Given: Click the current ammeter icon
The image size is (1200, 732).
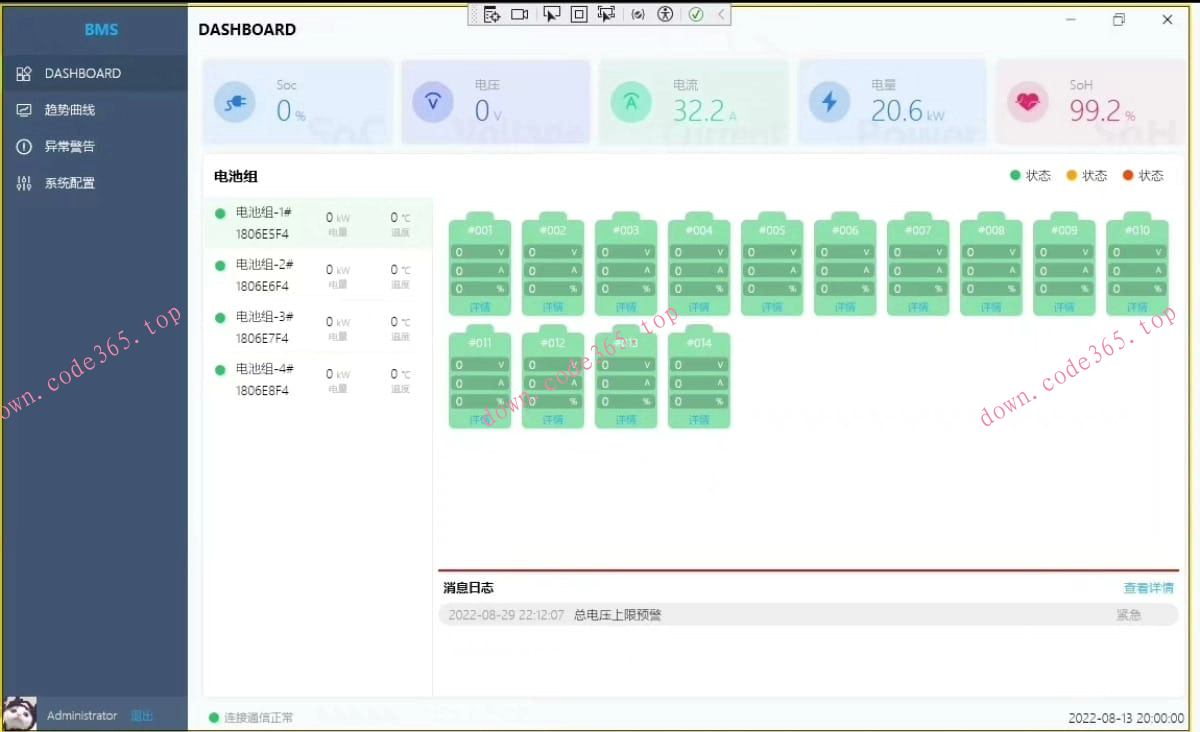Looking at the screenshot, I should [631, 102].
